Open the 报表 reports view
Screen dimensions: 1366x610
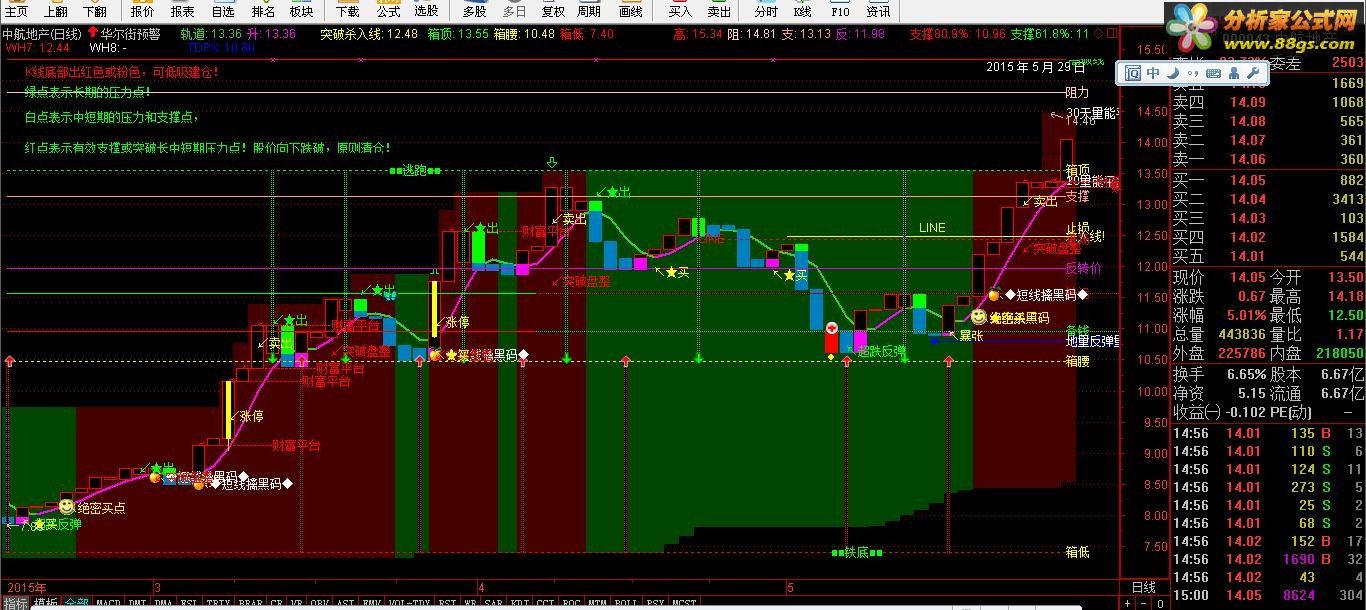tap(183, 12)
